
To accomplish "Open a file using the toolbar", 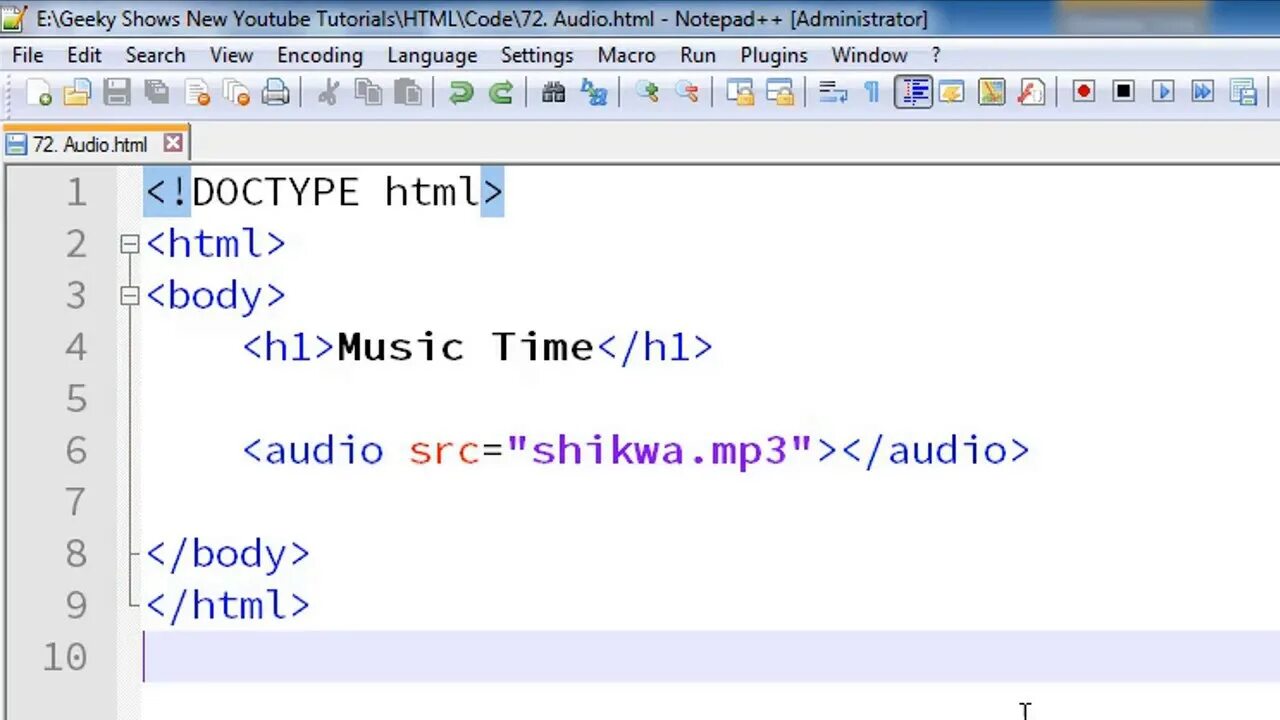I will [78, 92].
